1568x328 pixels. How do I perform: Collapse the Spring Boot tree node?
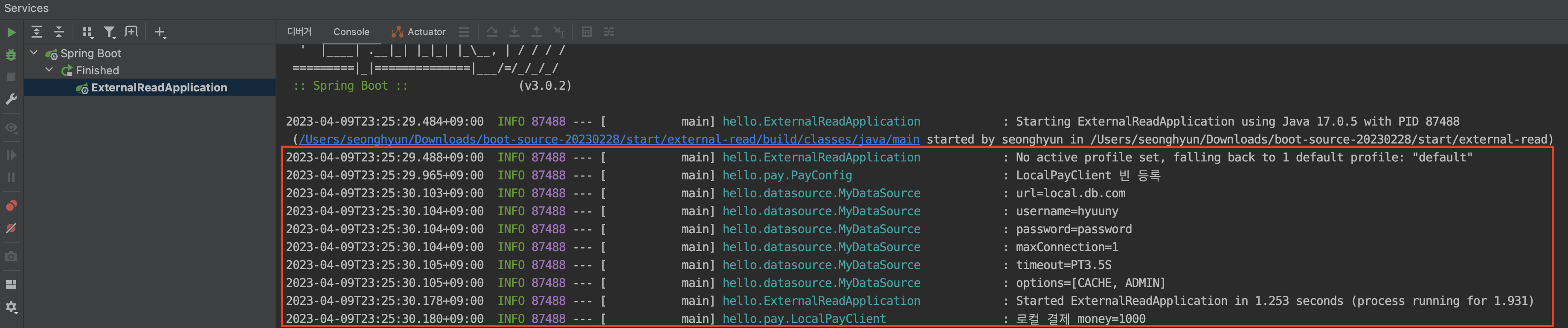pos(34,53)
